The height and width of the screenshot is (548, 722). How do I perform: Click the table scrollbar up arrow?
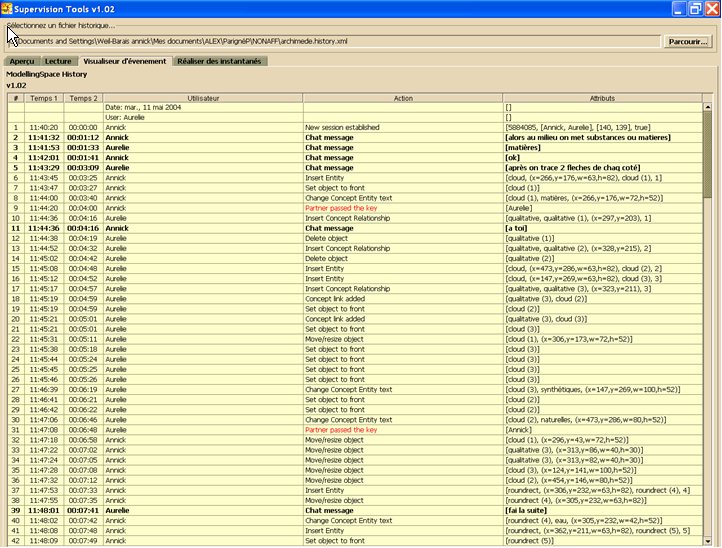pyautogui.click(x=708, y=107)
